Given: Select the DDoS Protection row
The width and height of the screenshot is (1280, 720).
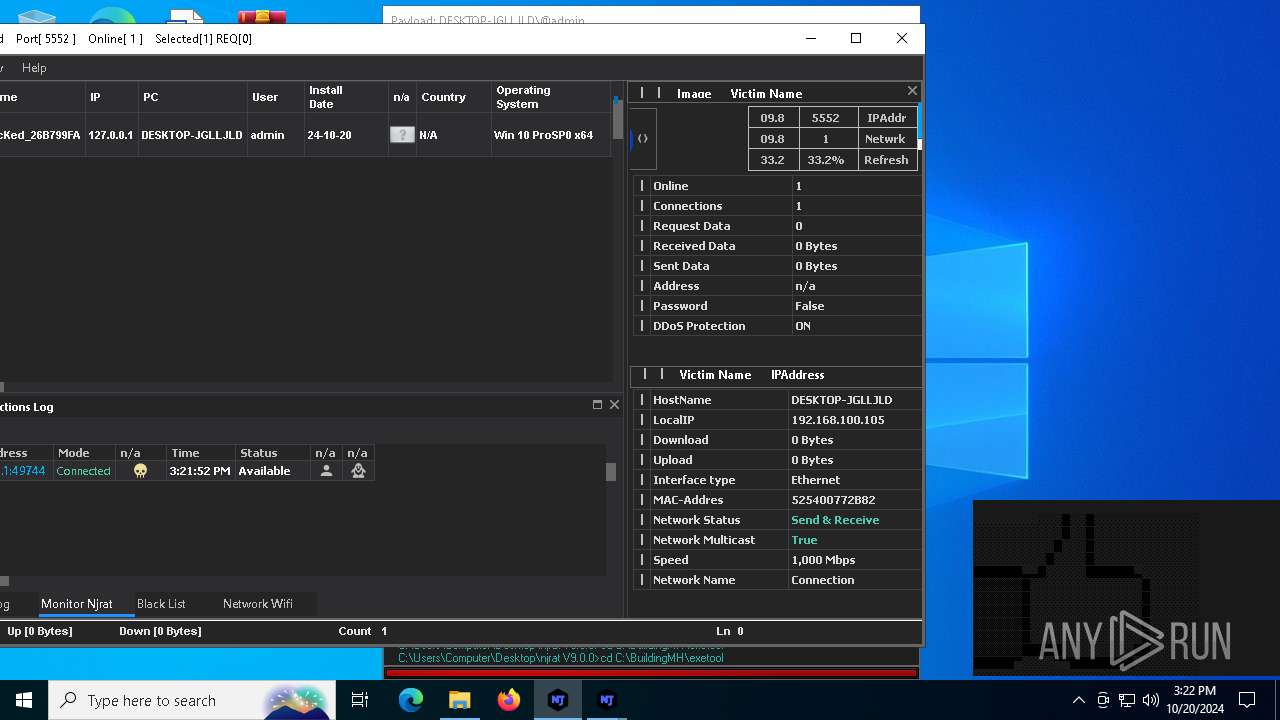Looking at the screenshot, I should click(777, 326).
